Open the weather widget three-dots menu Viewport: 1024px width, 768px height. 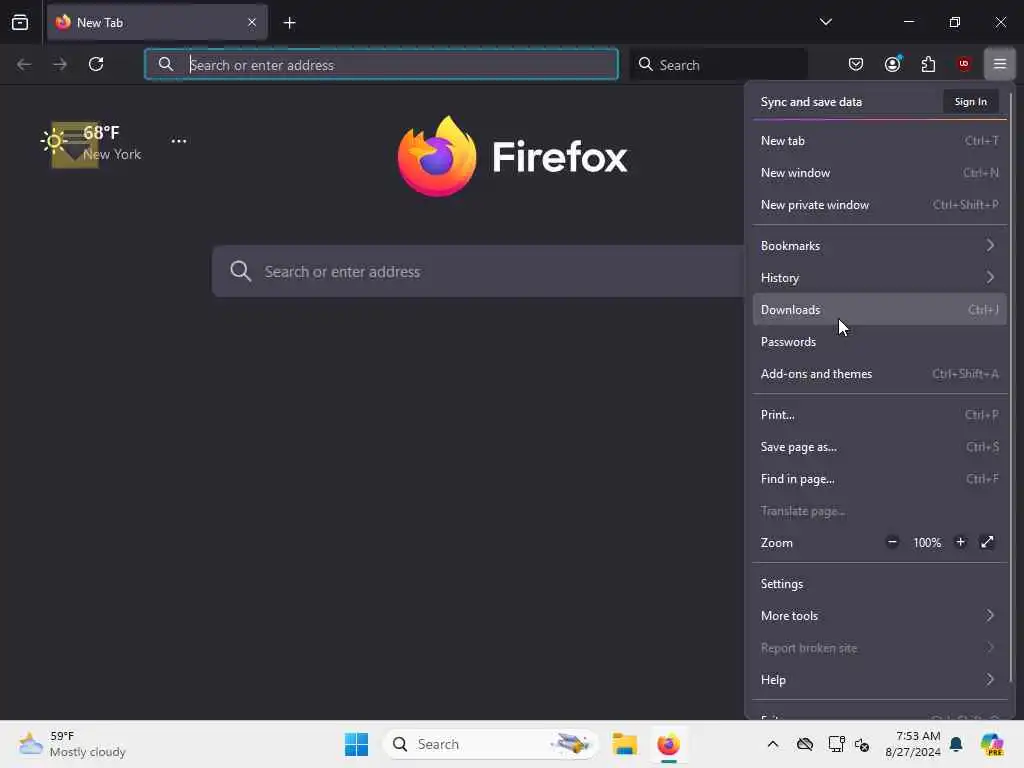(178, 141)
